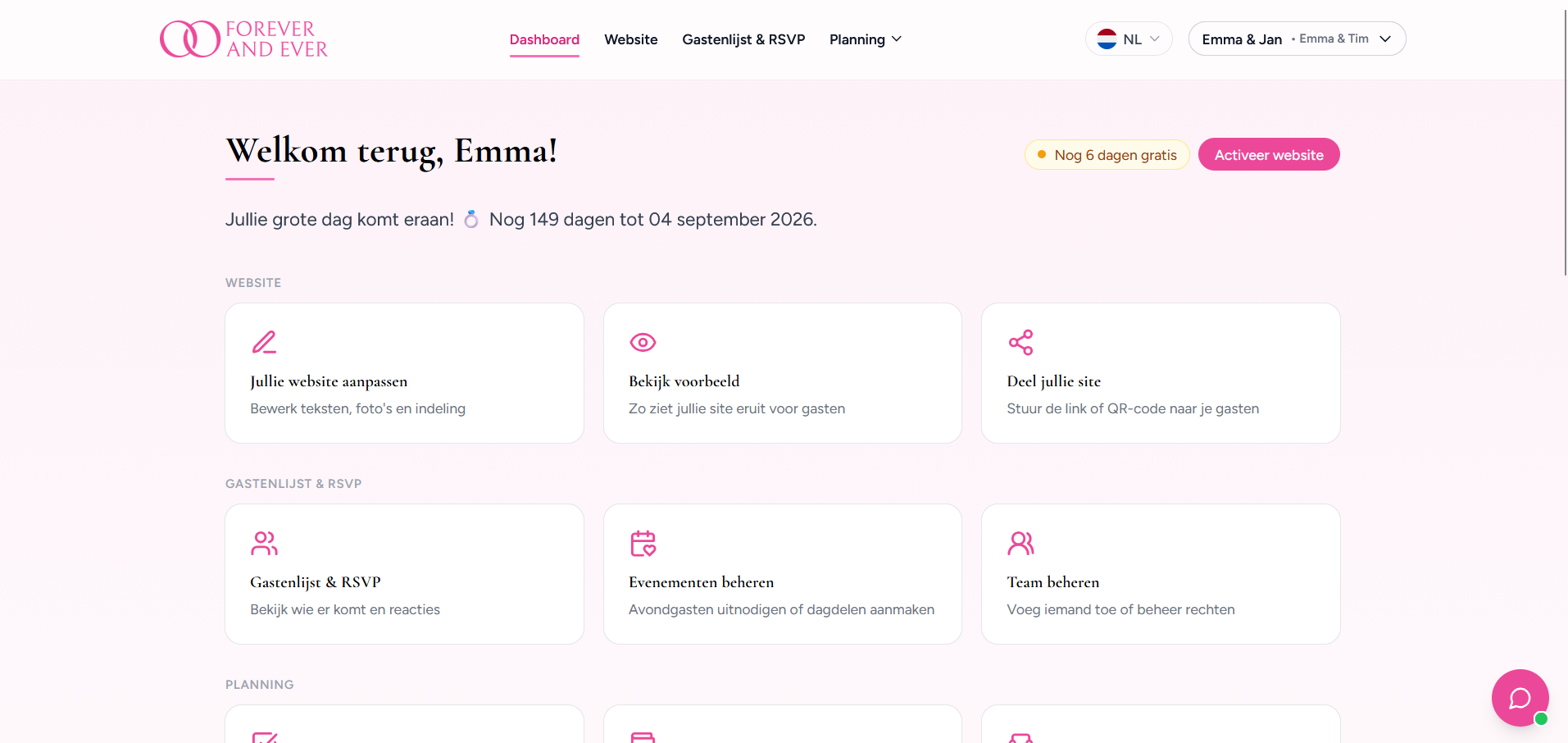Click the Activeer website button

[x=1268, y=154]
